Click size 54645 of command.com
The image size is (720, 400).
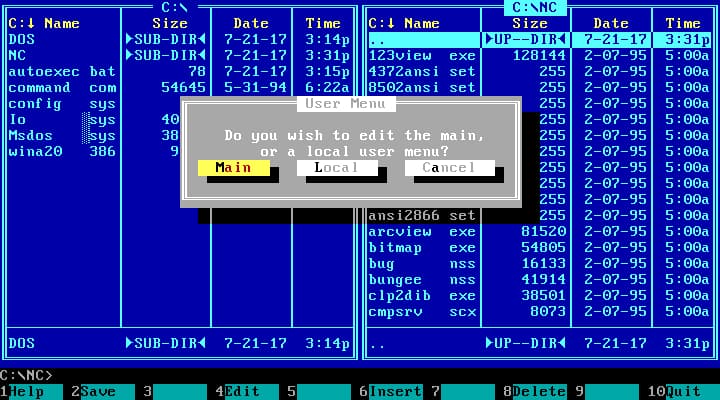pos(183,88)
